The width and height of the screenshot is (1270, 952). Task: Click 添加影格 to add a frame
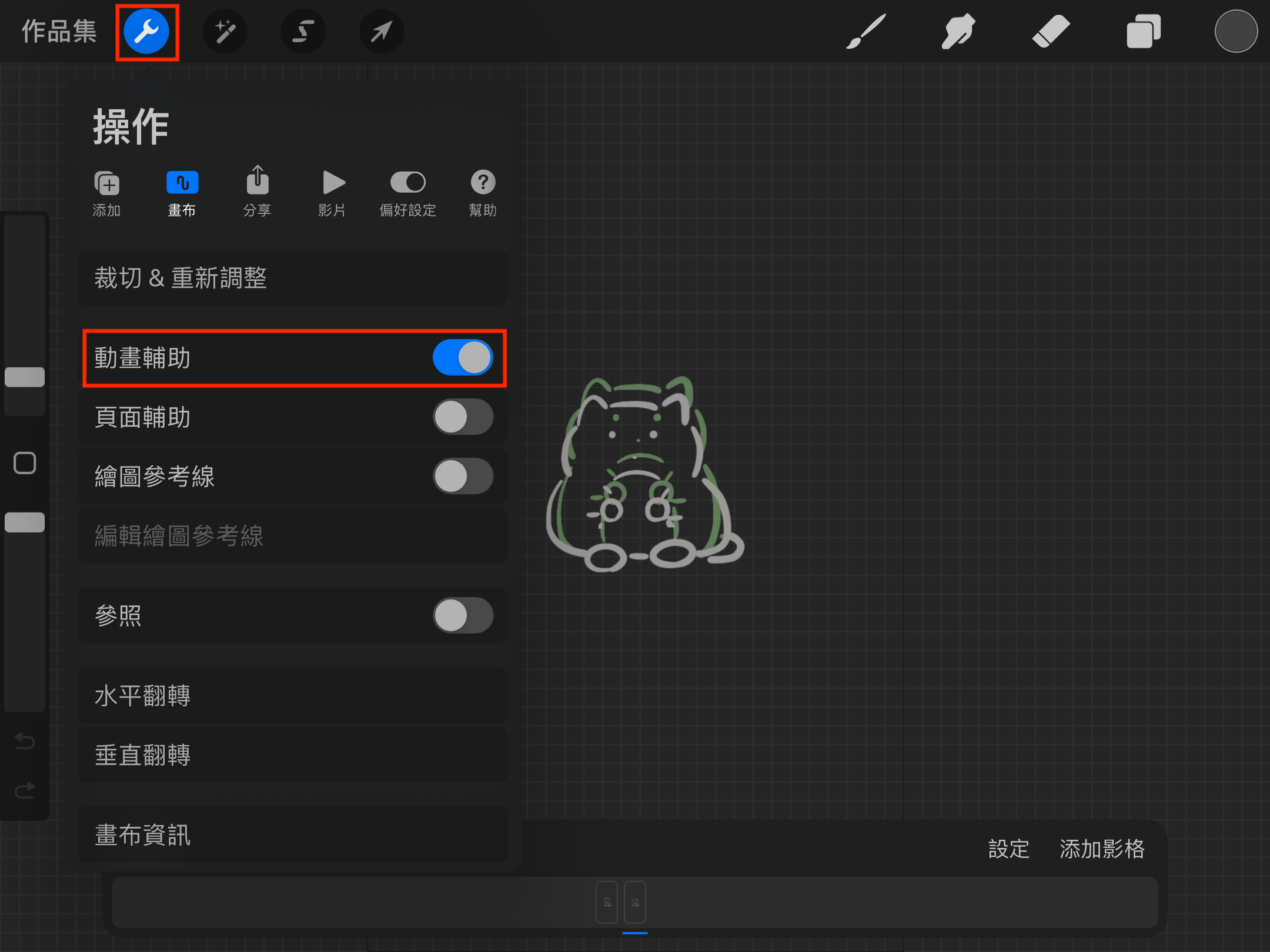tap(1102, 849)
